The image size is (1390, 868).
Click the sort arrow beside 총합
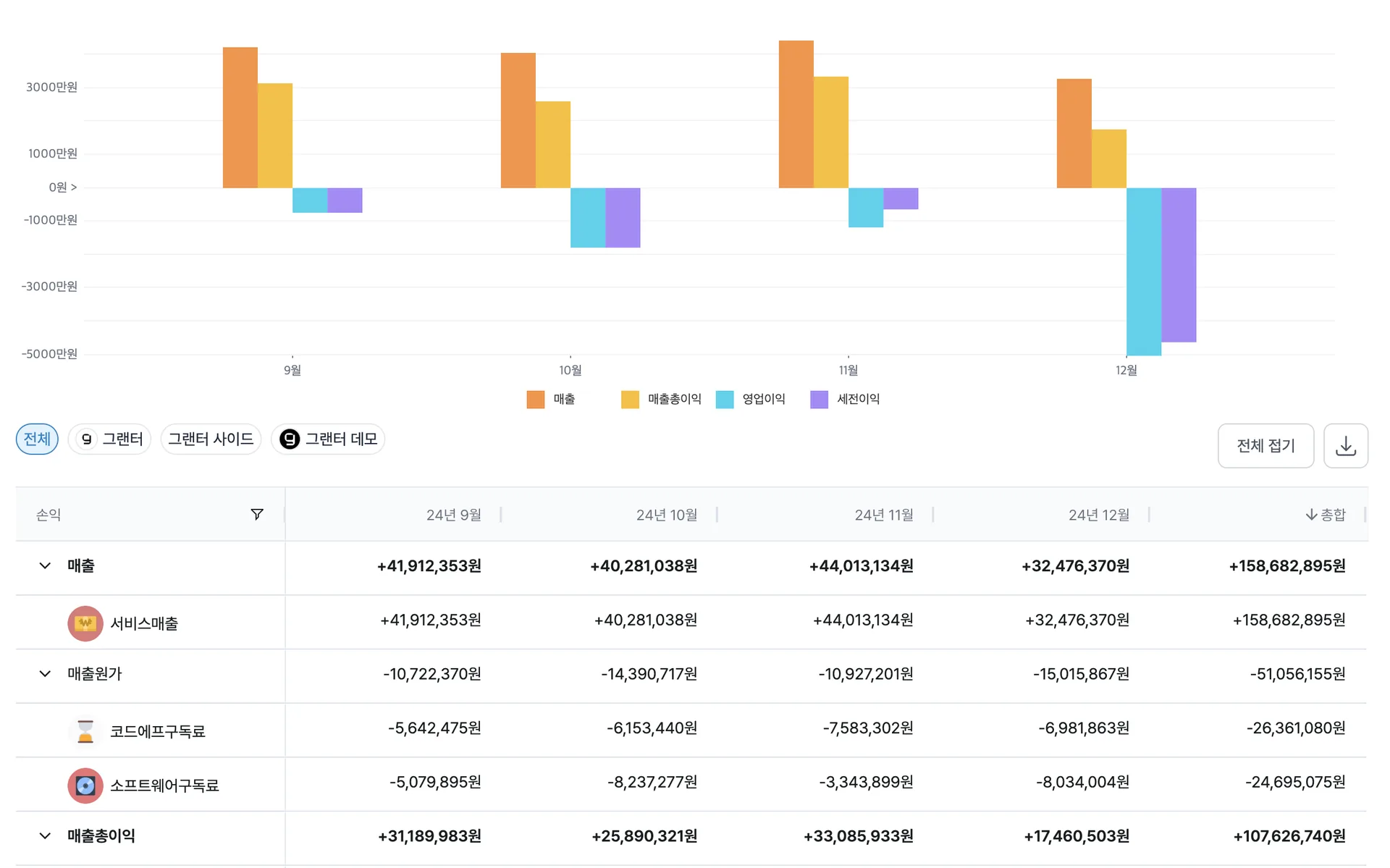click(x=1311, y=515)
